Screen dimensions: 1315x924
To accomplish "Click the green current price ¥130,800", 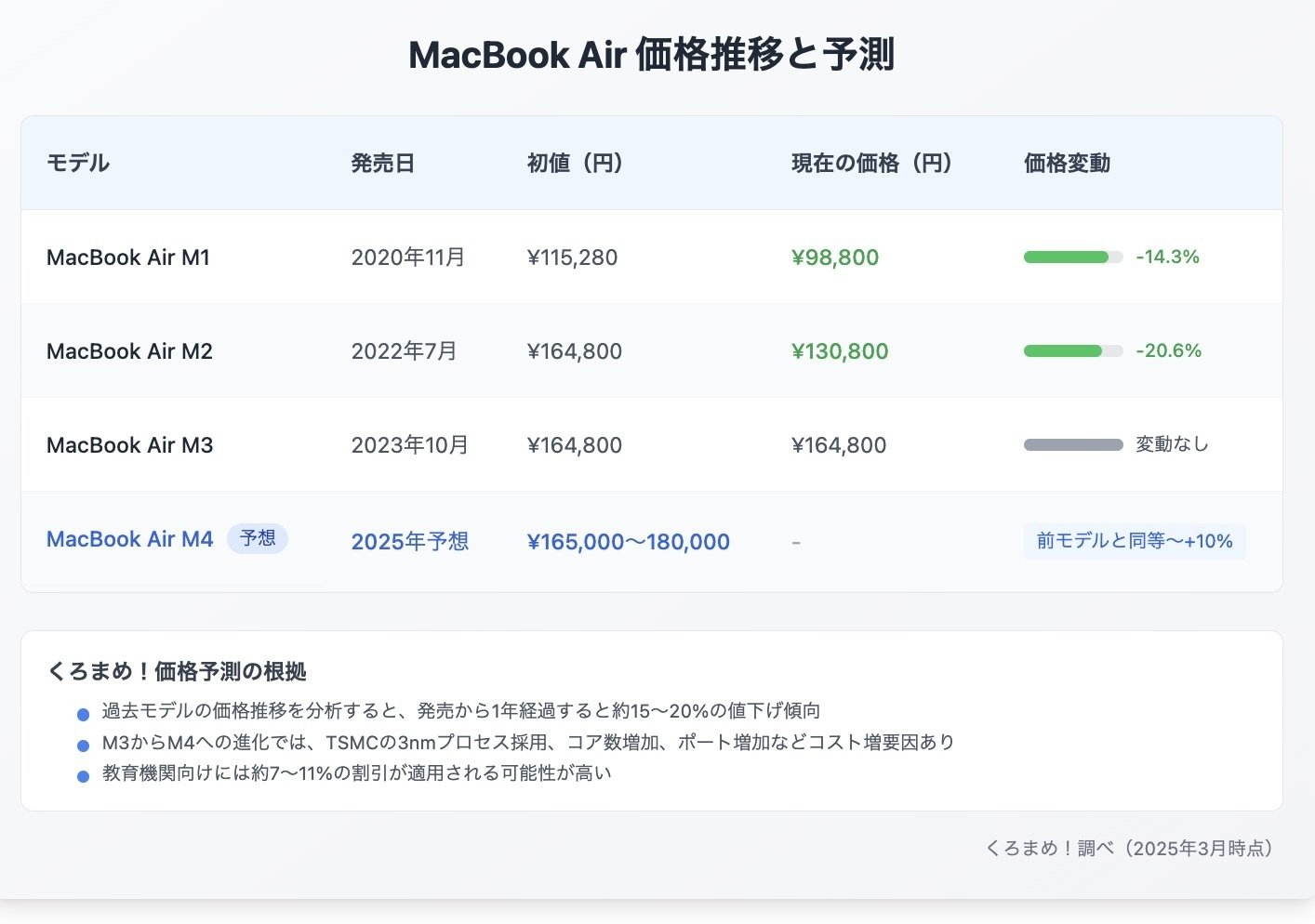I will pyautogui.click(x=839, y=350).
